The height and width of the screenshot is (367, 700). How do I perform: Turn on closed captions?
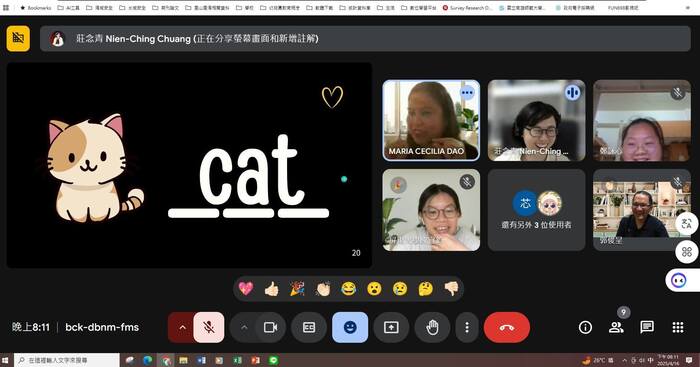[308, 327]
